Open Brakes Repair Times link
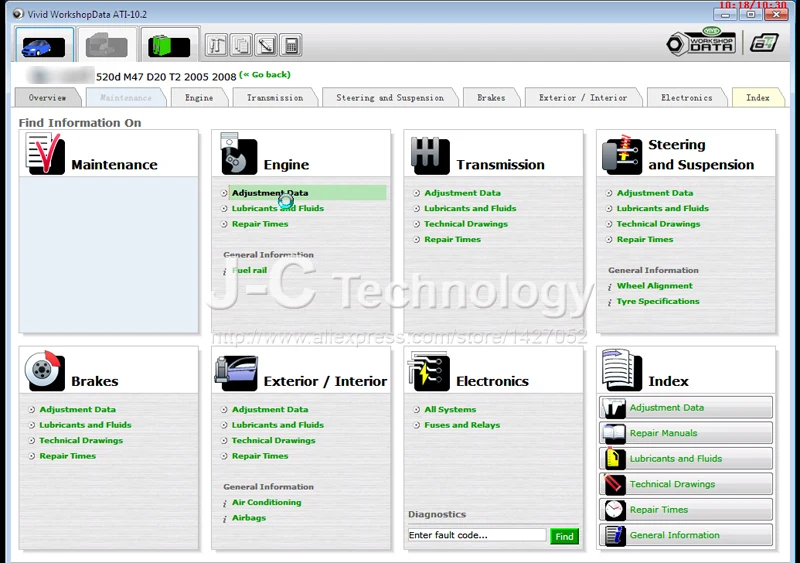This screenshot has width=800, height=563. point(67,456)
